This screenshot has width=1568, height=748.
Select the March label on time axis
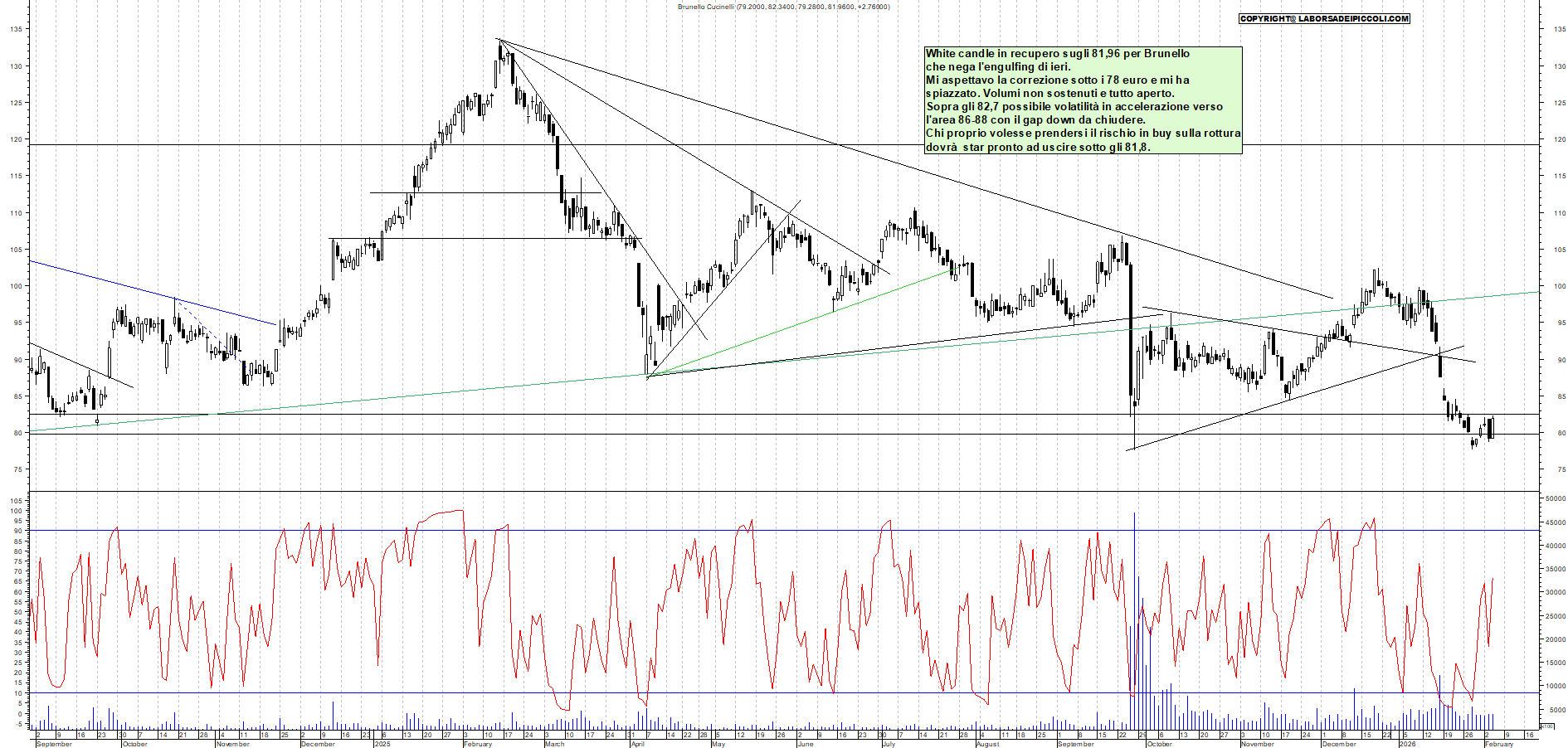point(554,744)
